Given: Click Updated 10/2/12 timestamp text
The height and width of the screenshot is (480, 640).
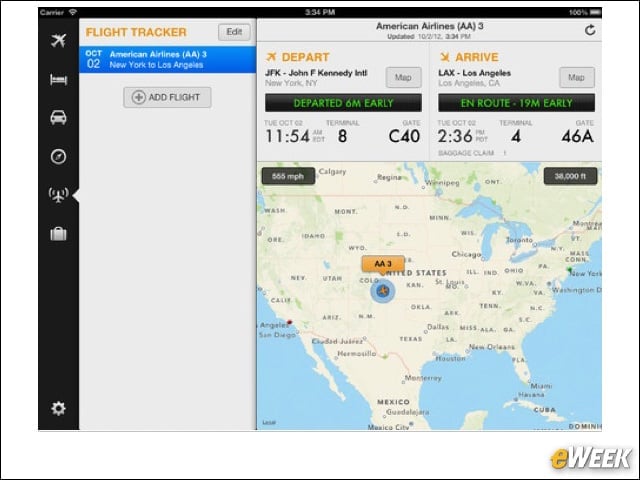Looking at the screenshot, I should [429, 37].
